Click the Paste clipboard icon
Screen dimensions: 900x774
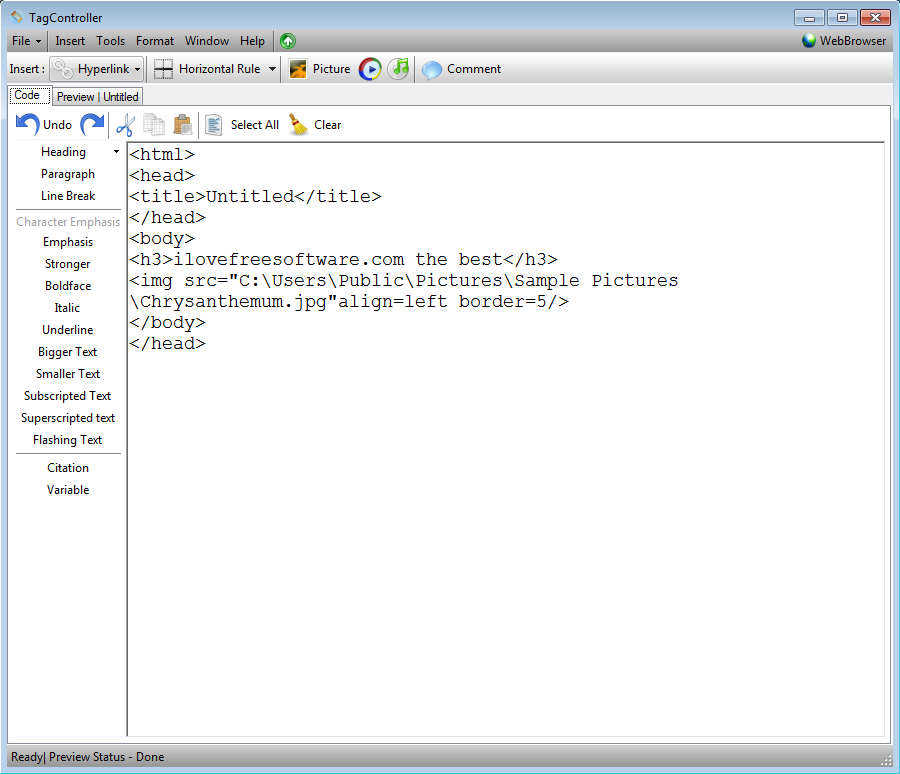[183, 124]
